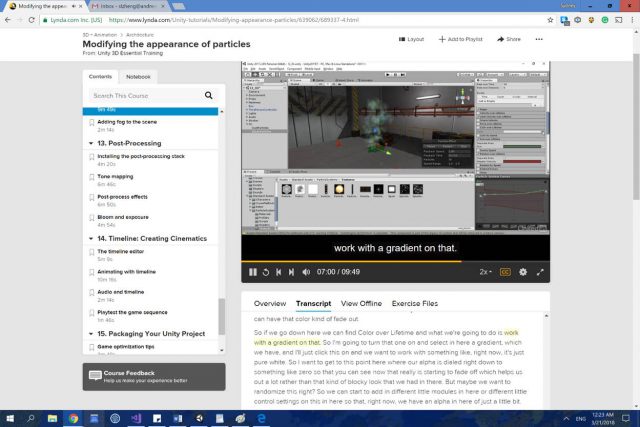Collapse the 13. Post-Processing section
The image size is (640, 427).
pos(91,143)
